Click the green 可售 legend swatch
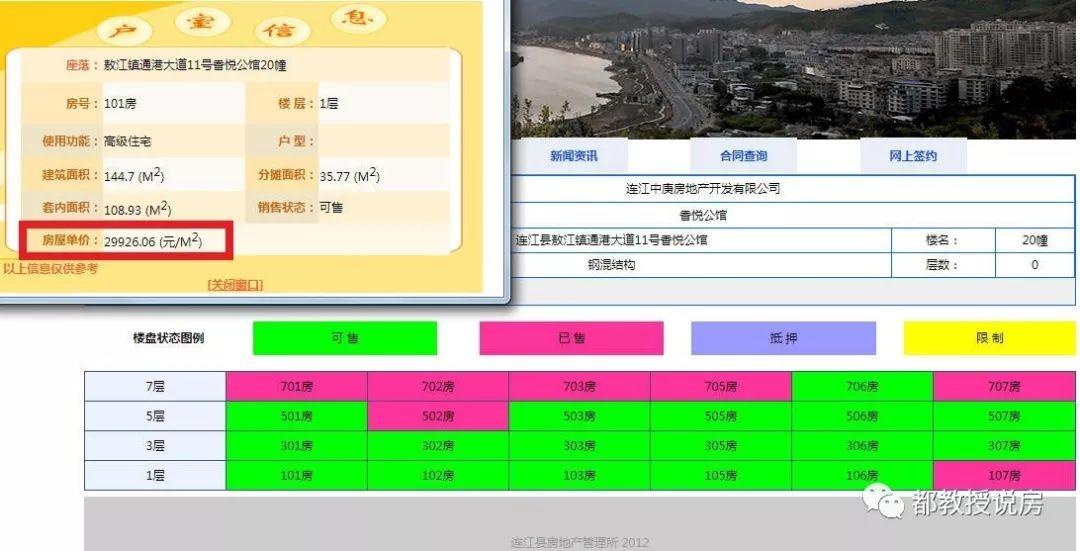Viewport: 1080px width, 551px height. click(345, 338)
